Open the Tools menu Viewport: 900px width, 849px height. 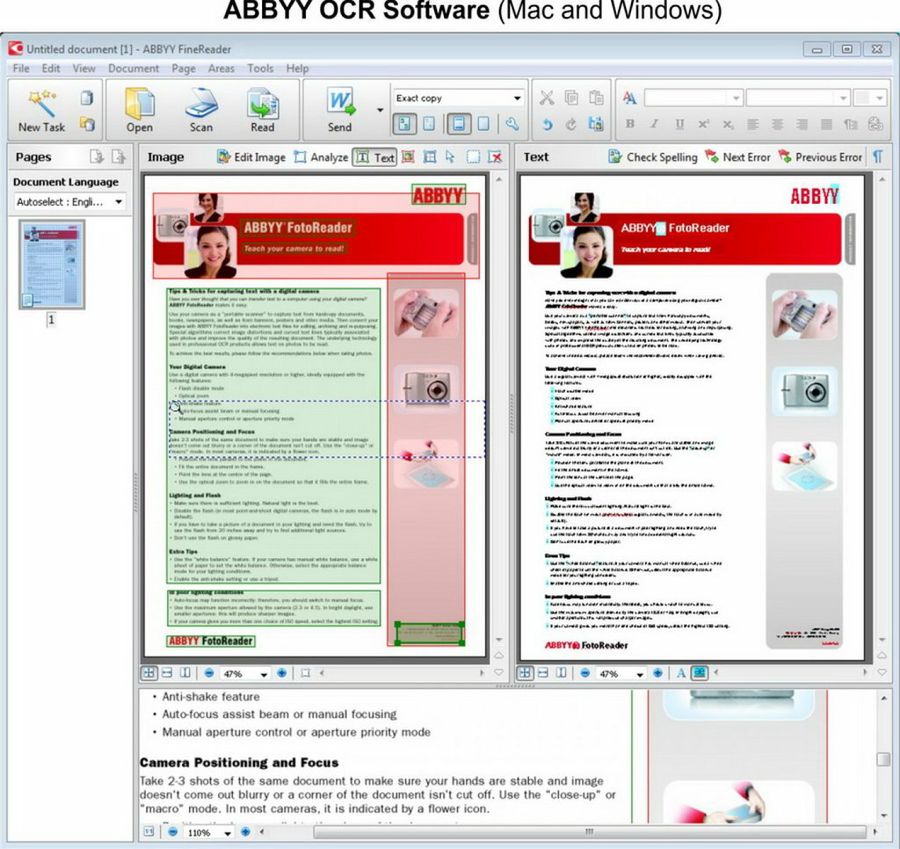click(260, 69)
